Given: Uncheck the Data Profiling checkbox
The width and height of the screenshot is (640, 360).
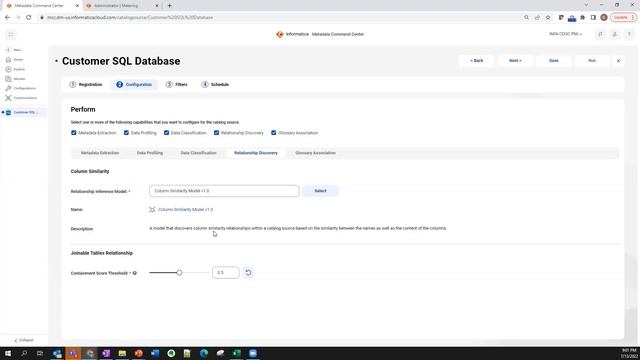Looking at the screenshot, I should 126,133.
